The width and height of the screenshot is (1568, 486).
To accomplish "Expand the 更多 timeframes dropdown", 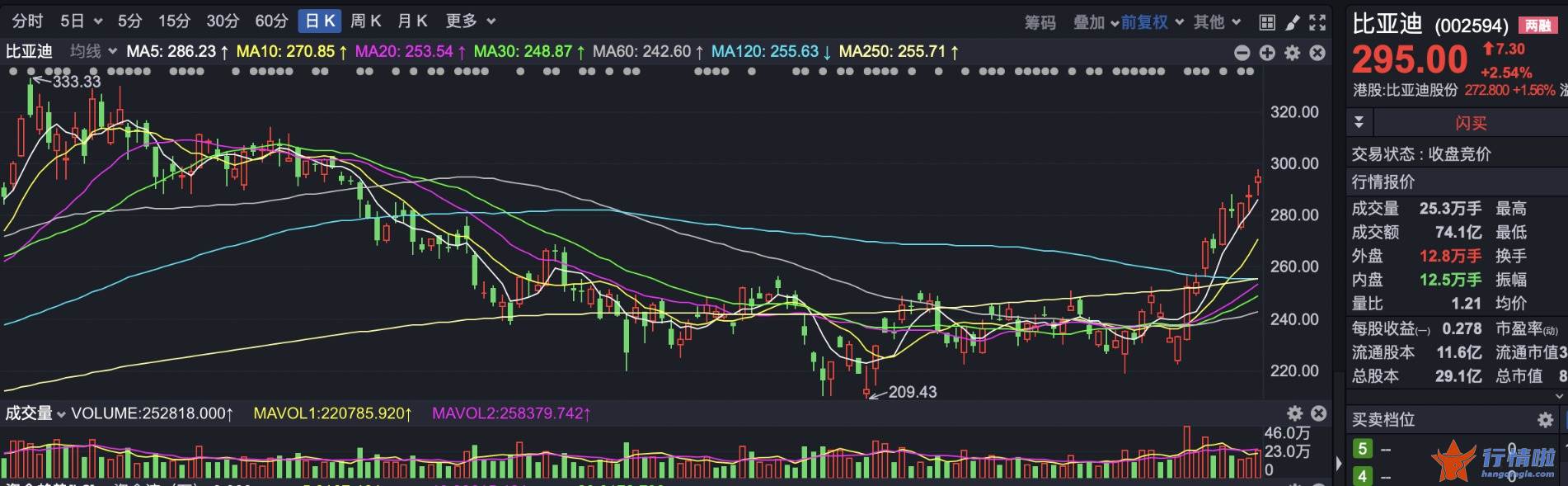I will 471,21.
